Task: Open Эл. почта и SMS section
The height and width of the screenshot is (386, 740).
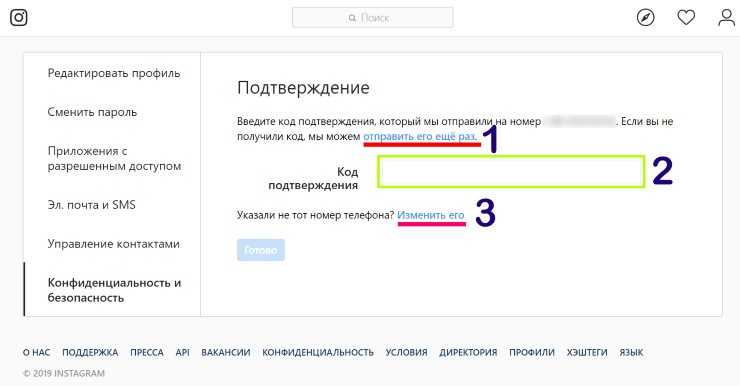Action: [92, 205]
